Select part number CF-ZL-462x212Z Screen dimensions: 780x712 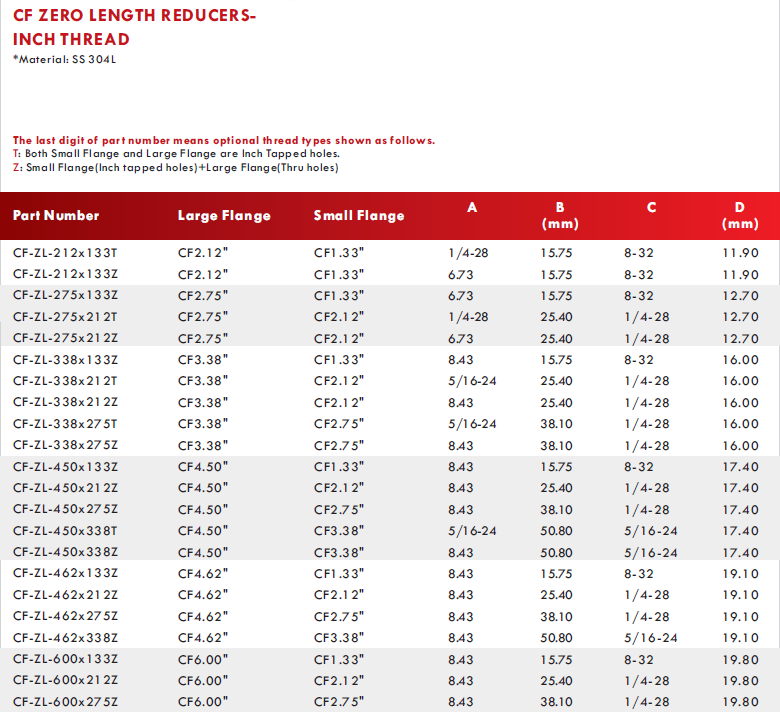click(65, 595)
